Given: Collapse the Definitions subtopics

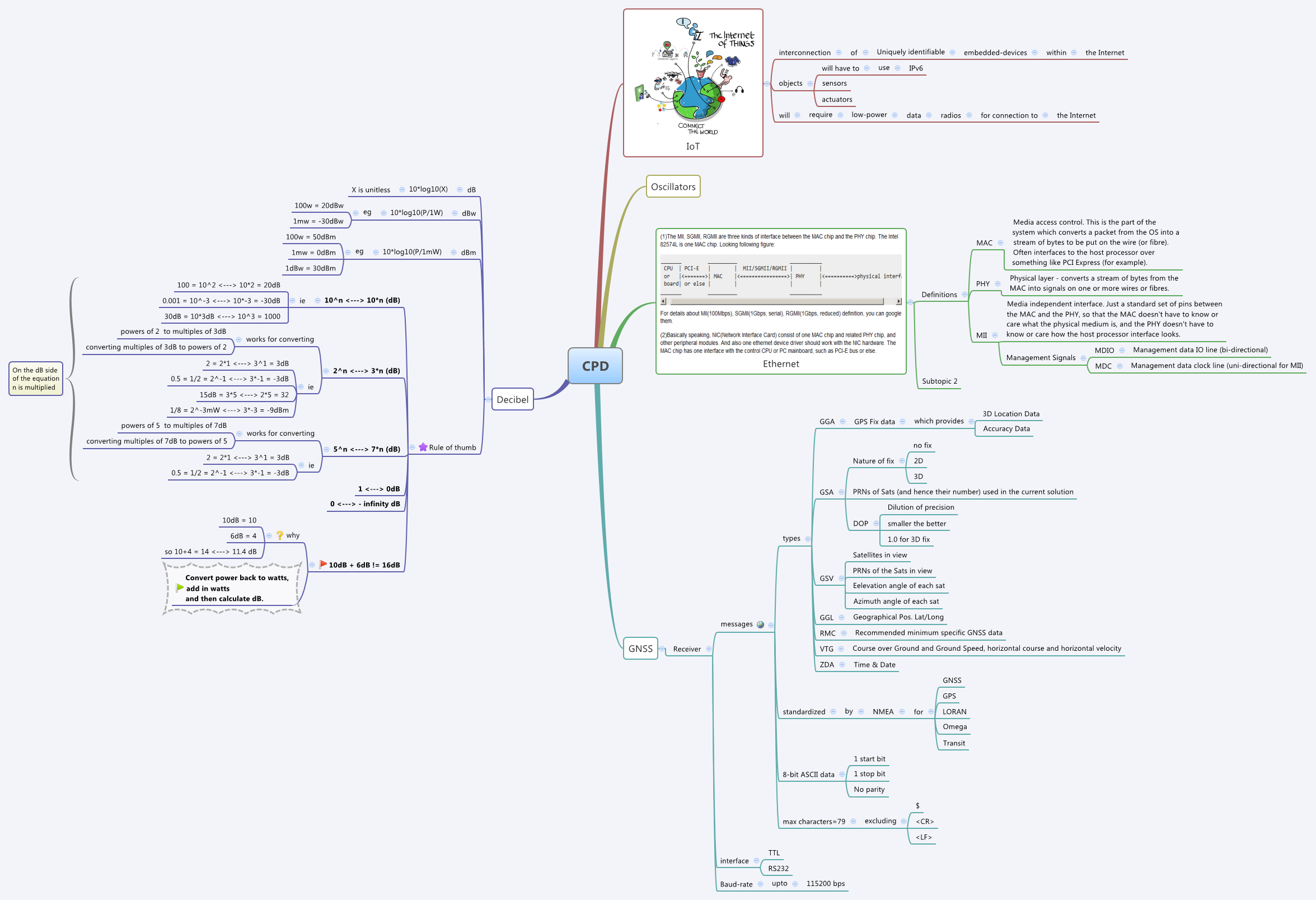Looking at the screenshot, I should [x=964, y=295].
